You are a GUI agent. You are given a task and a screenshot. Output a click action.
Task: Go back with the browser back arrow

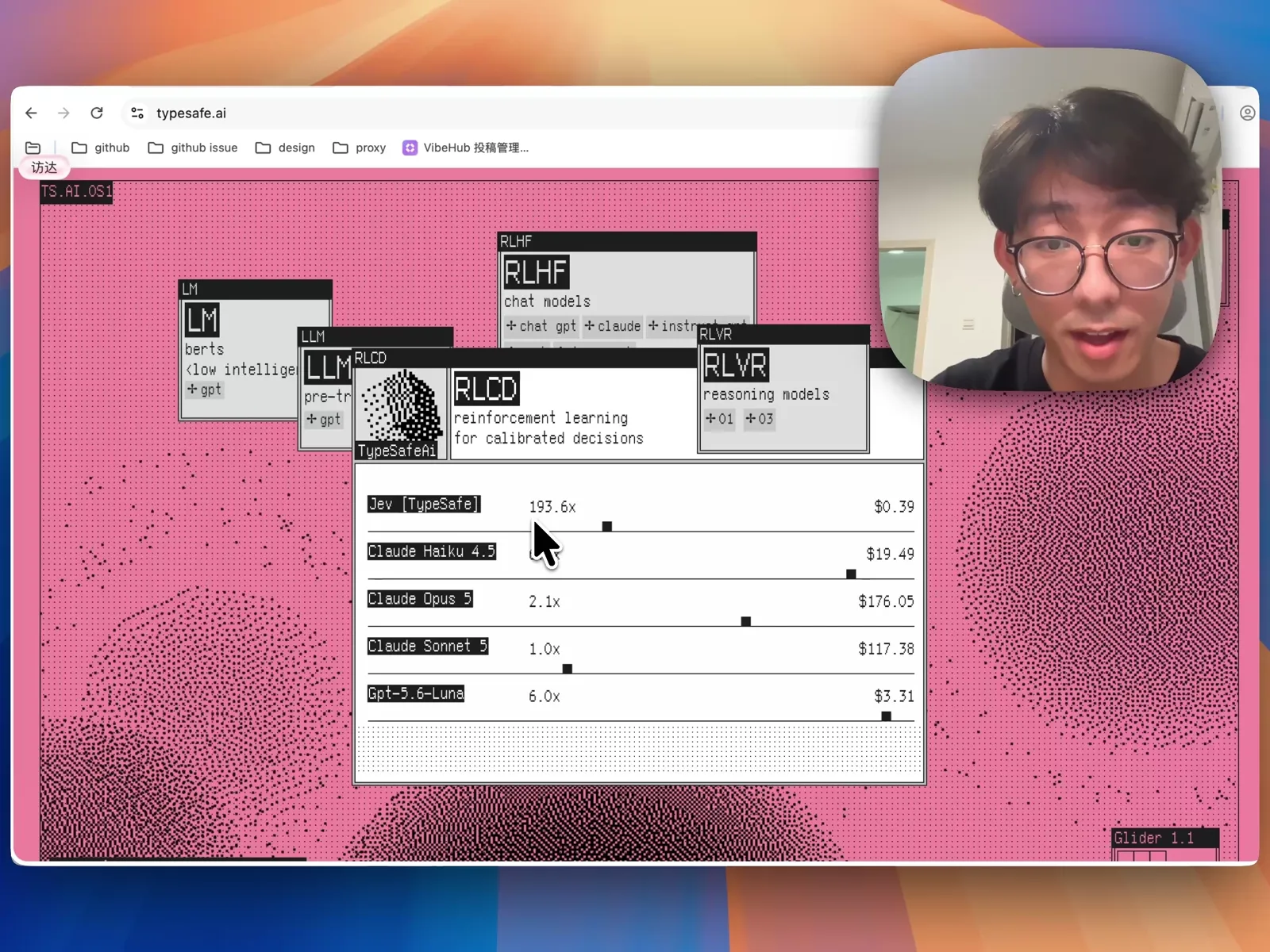click(31, 113)
